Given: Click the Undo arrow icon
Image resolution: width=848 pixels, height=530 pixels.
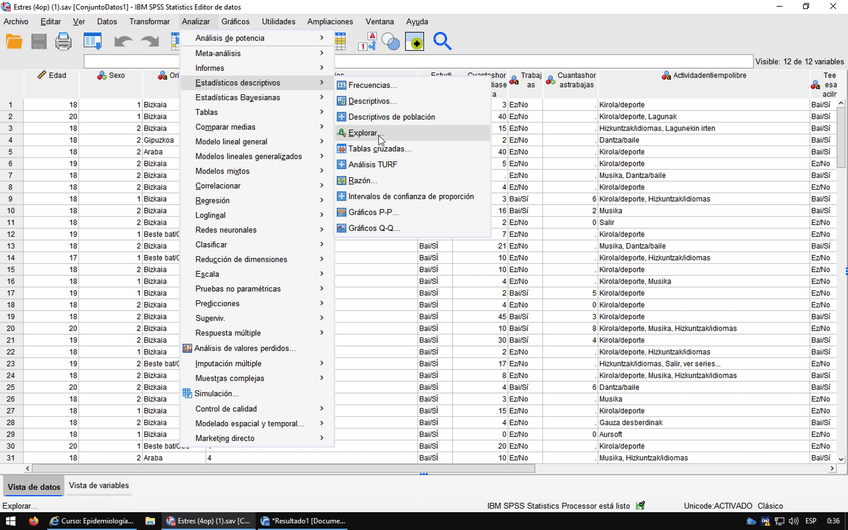Looking at the screenshot, I should coord(122,41).
